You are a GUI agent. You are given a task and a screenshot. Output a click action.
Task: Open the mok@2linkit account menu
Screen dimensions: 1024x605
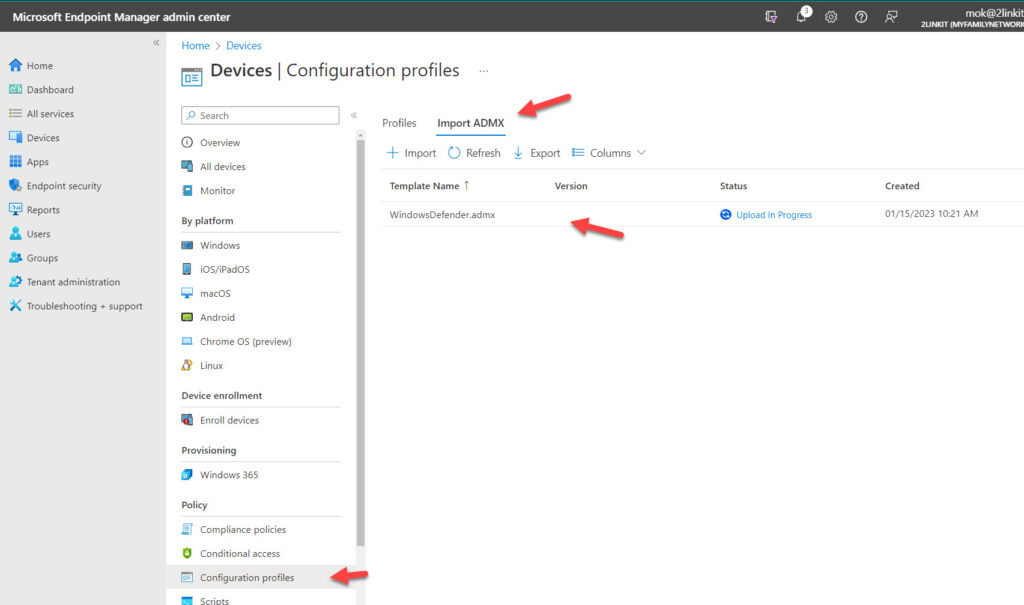click(x=972, y=17)
